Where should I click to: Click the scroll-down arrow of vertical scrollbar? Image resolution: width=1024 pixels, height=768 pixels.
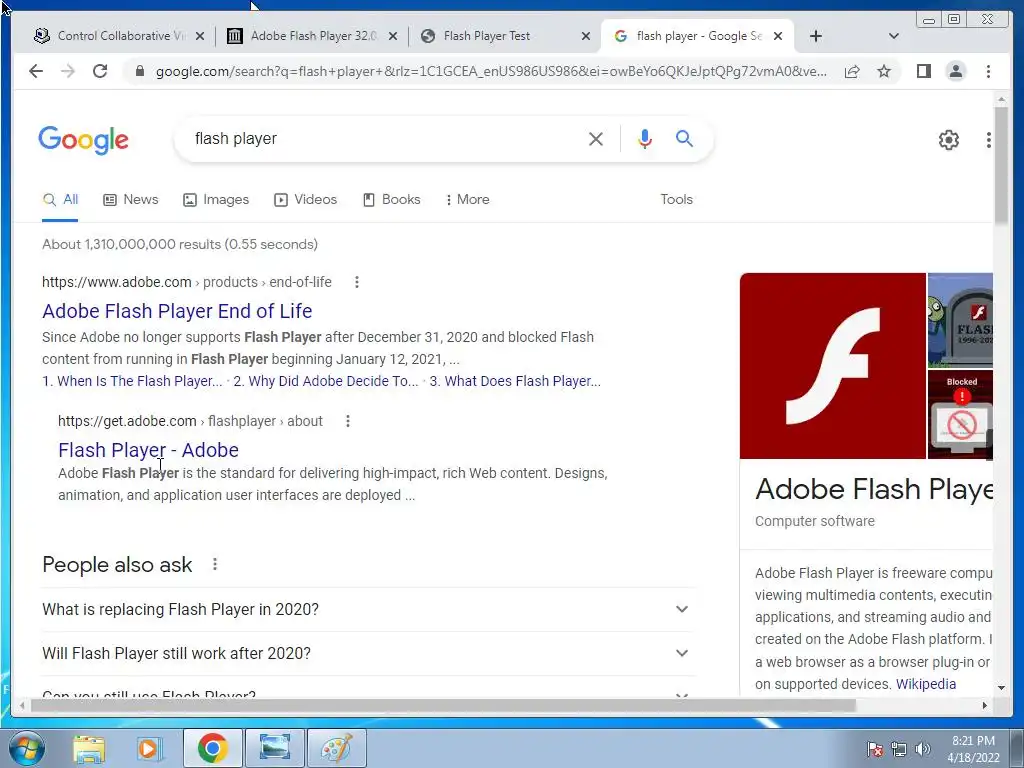[x=1001, y=687]
